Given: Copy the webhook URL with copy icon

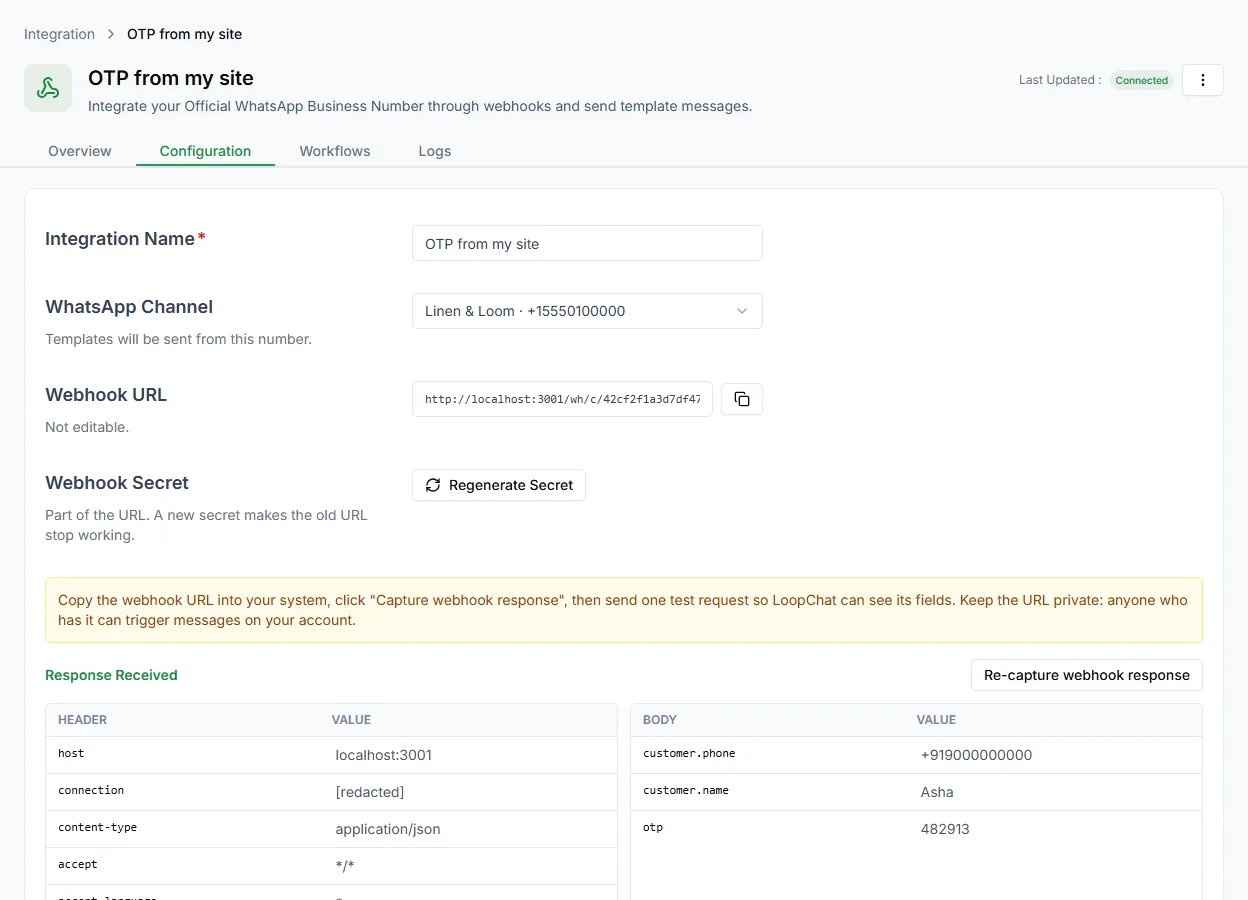Looking at the screenshot, I should point(742,399).
